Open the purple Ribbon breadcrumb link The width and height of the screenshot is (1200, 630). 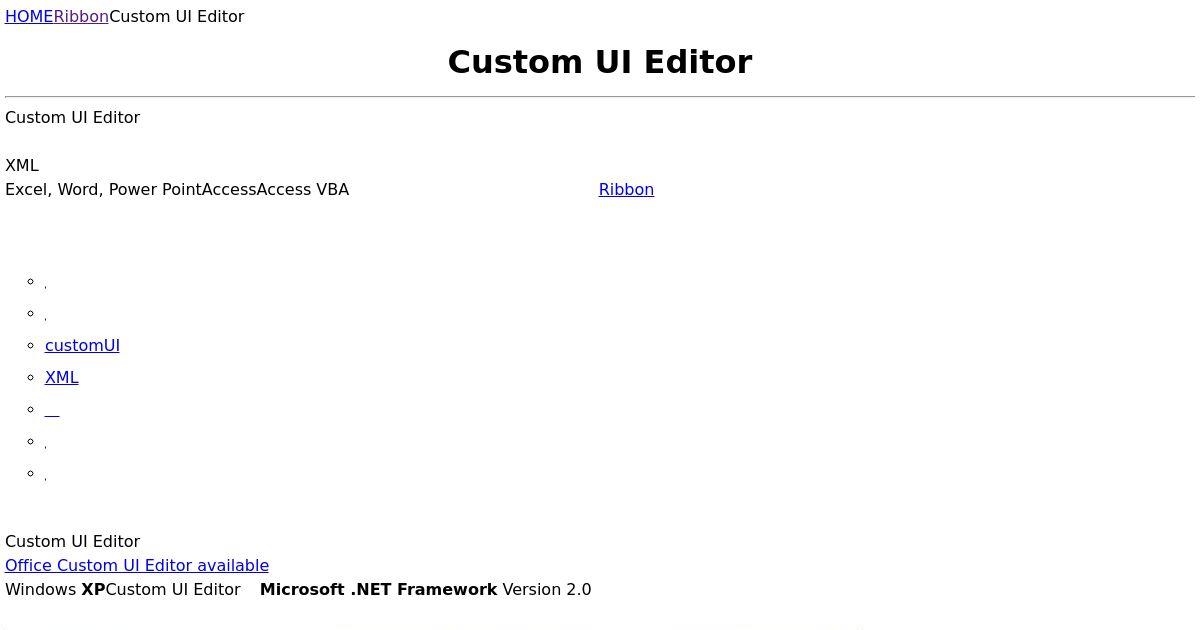click(x=81, y=16)
